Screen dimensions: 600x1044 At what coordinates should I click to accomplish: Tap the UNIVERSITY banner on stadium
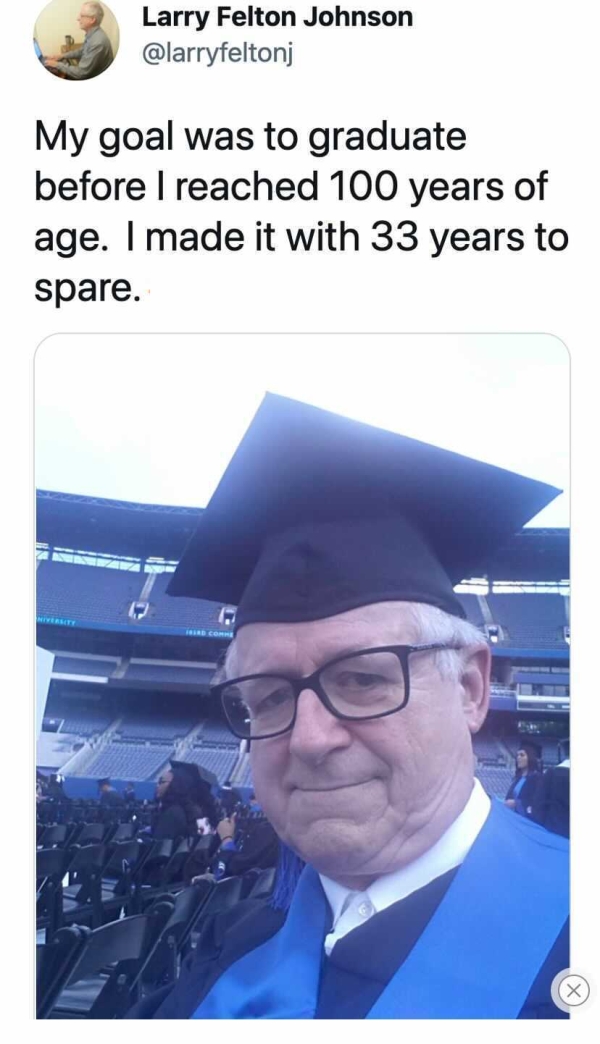(58, 620)
